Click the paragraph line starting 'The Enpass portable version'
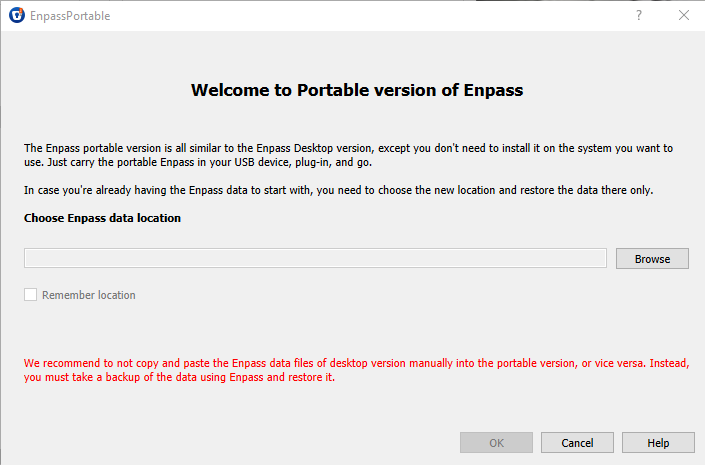Image resolution: width=705 pixels, height=465 pixels. click(357, 147)
